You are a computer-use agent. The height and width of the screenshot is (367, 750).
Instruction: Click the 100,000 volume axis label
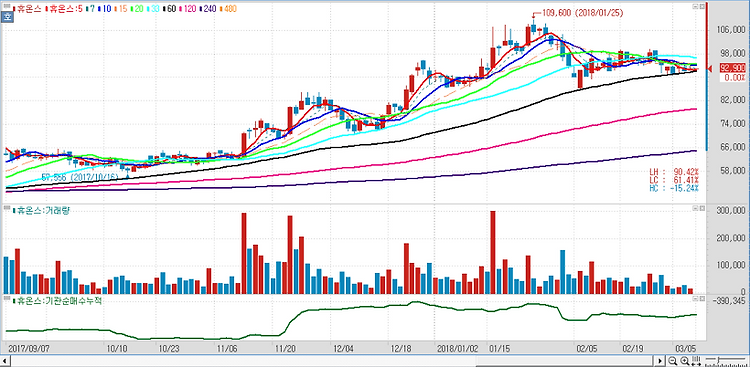pyautogui.click(x=732, y=265)
